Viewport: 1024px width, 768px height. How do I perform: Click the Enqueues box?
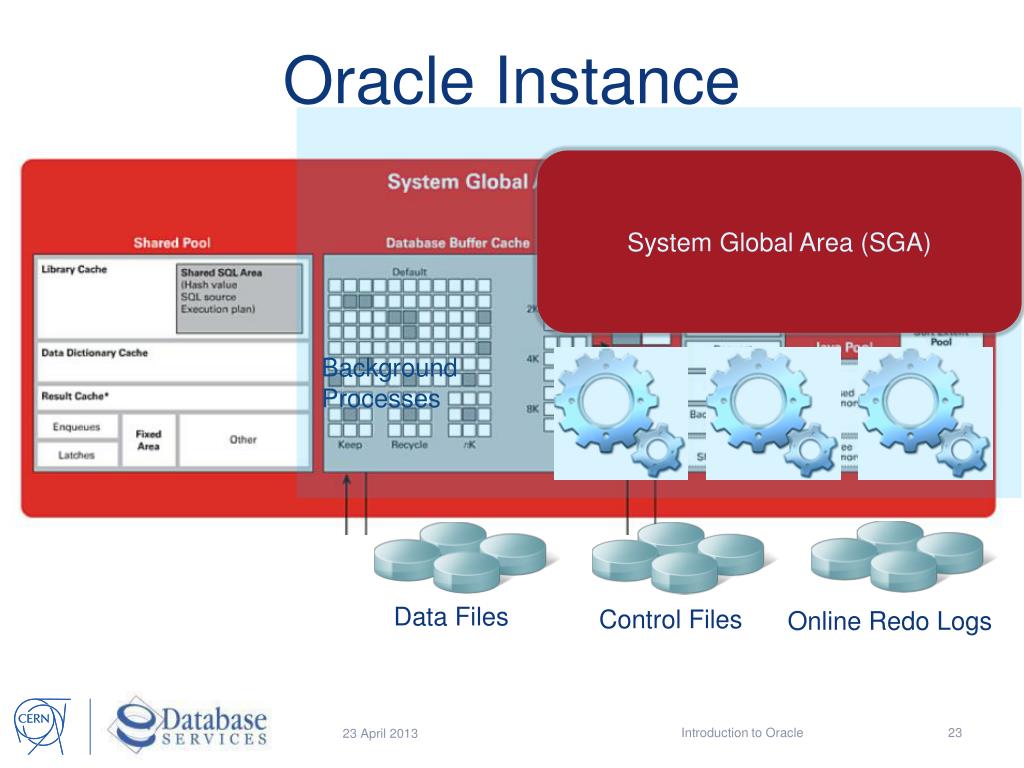click(77, 427)
